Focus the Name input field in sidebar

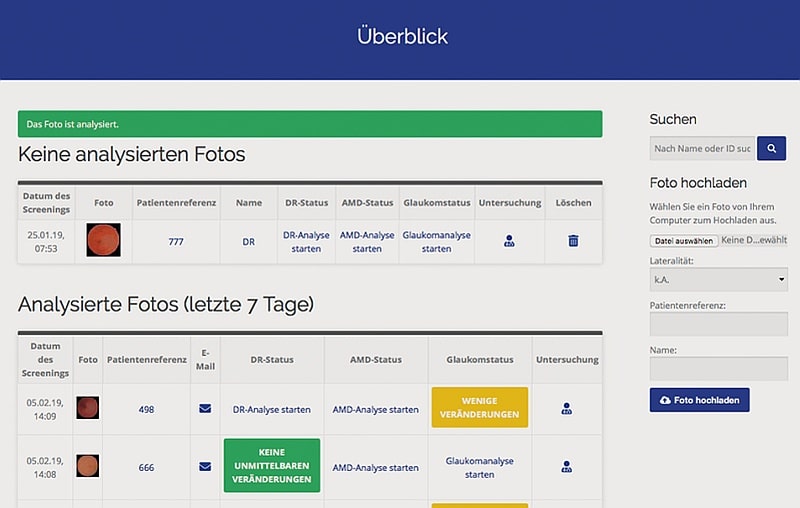[x=718, y=369]
